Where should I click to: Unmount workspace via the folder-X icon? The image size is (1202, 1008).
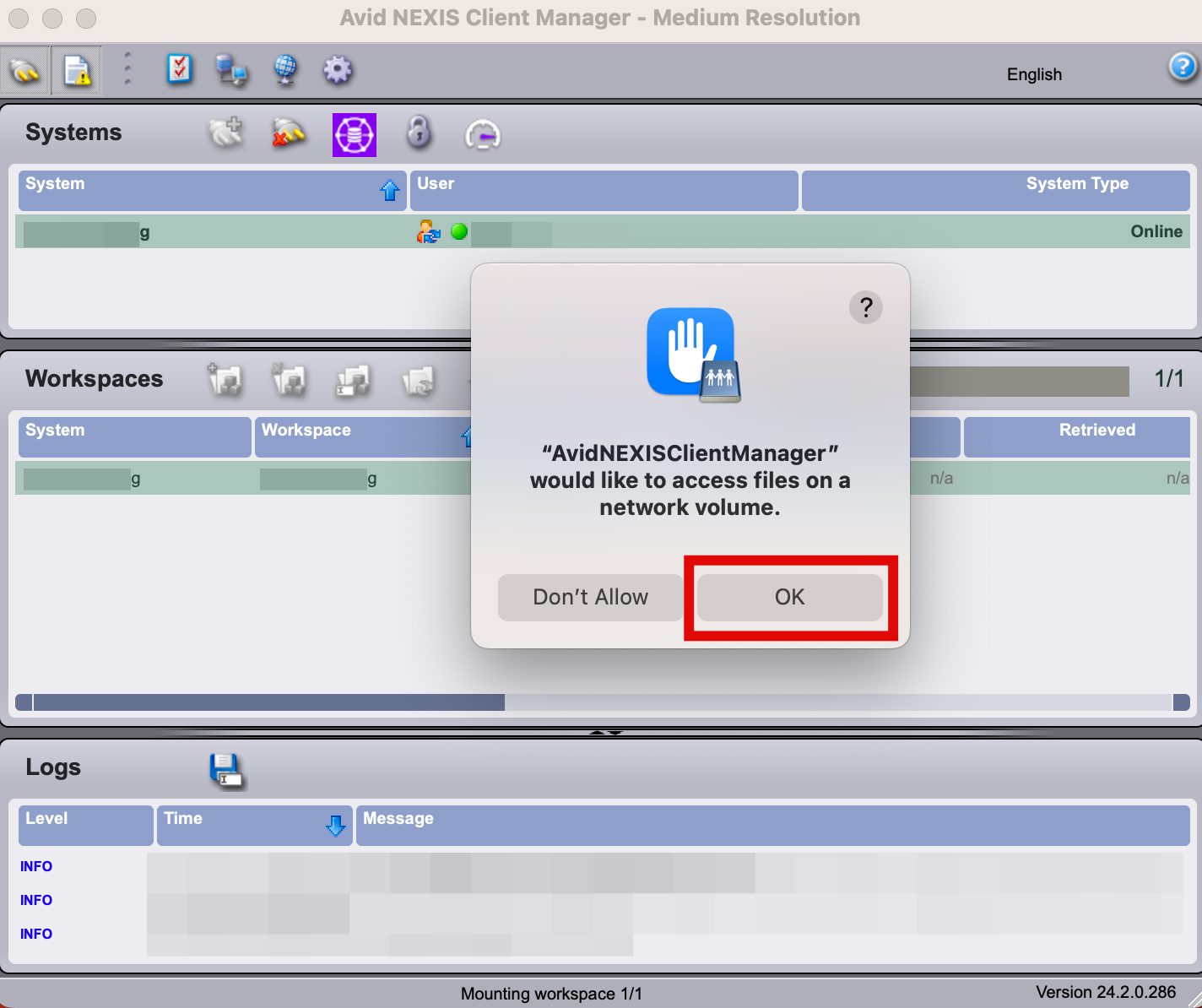pos(290,381)
